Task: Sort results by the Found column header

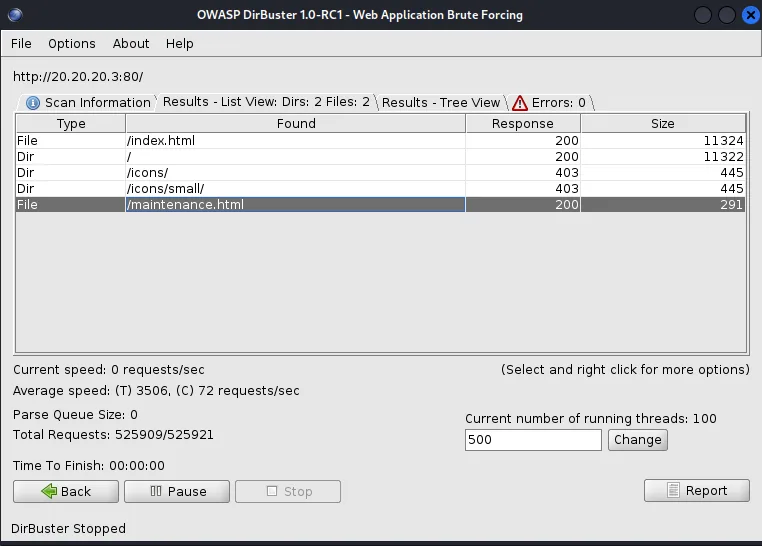Action: [295, 123]
